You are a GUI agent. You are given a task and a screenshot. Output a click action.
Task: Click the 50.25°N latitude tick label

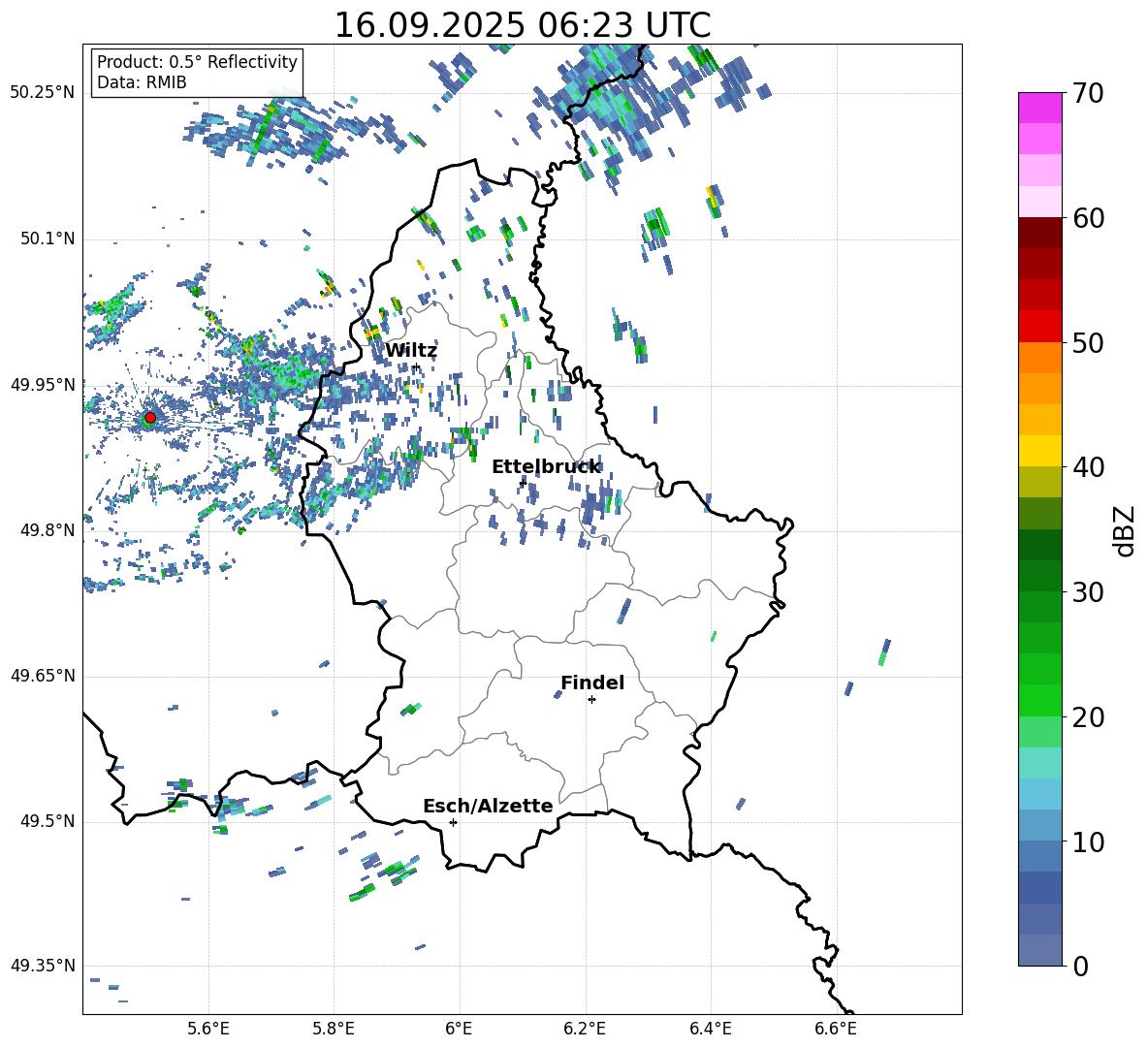[x=43, y=93]
